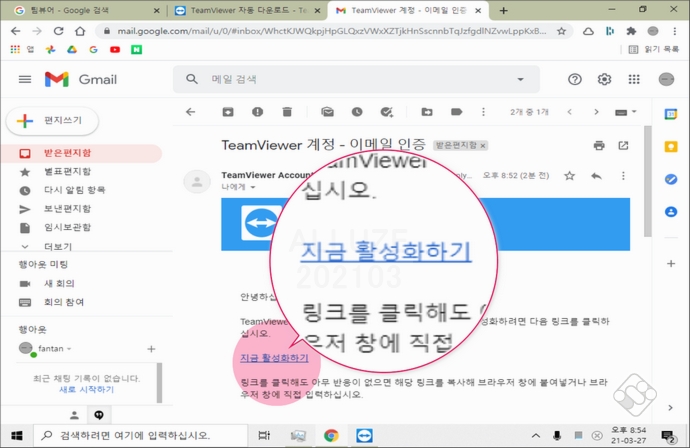The image size is (690, 448).
Task: Print the email
Action: tap(599, 145)
